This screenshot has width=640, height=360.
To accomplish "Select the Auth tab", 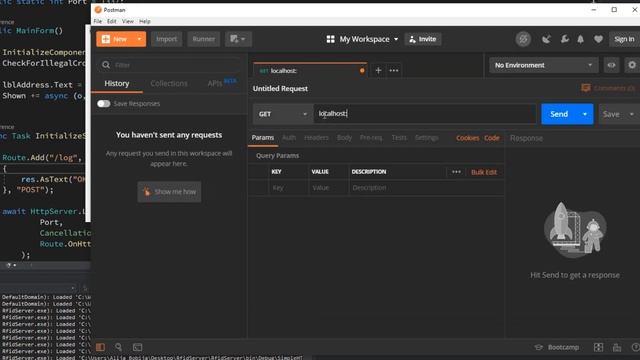I will pyautogui.click(x=289, y=138).
